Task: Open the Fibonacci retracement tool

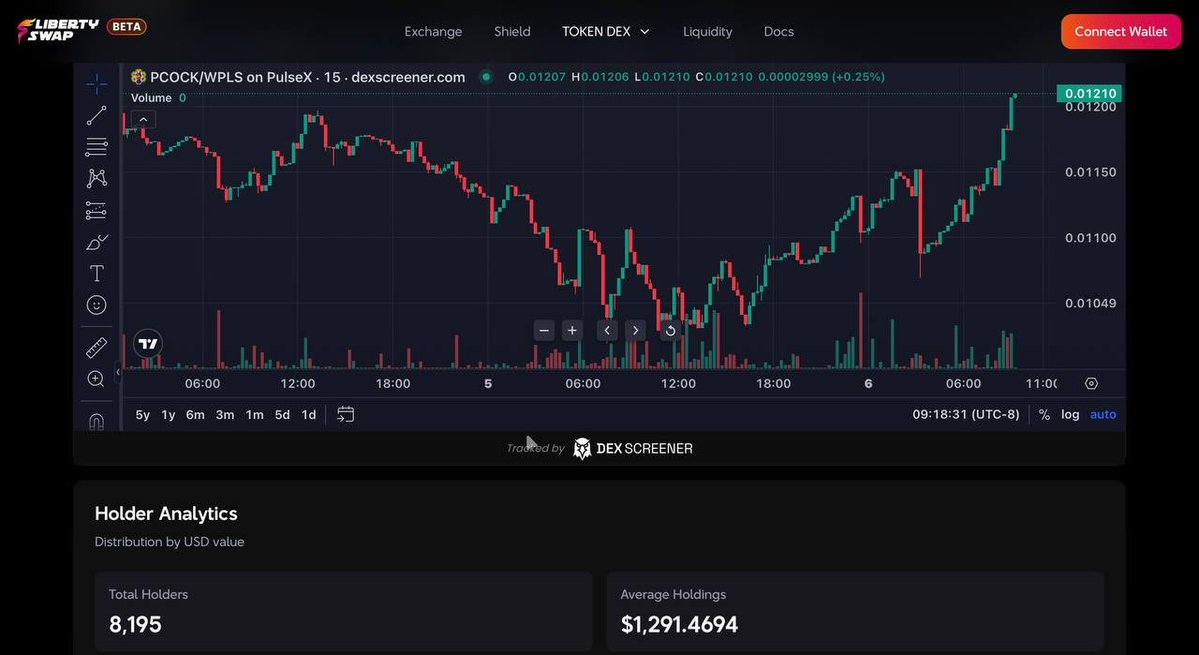Action: 96,147
